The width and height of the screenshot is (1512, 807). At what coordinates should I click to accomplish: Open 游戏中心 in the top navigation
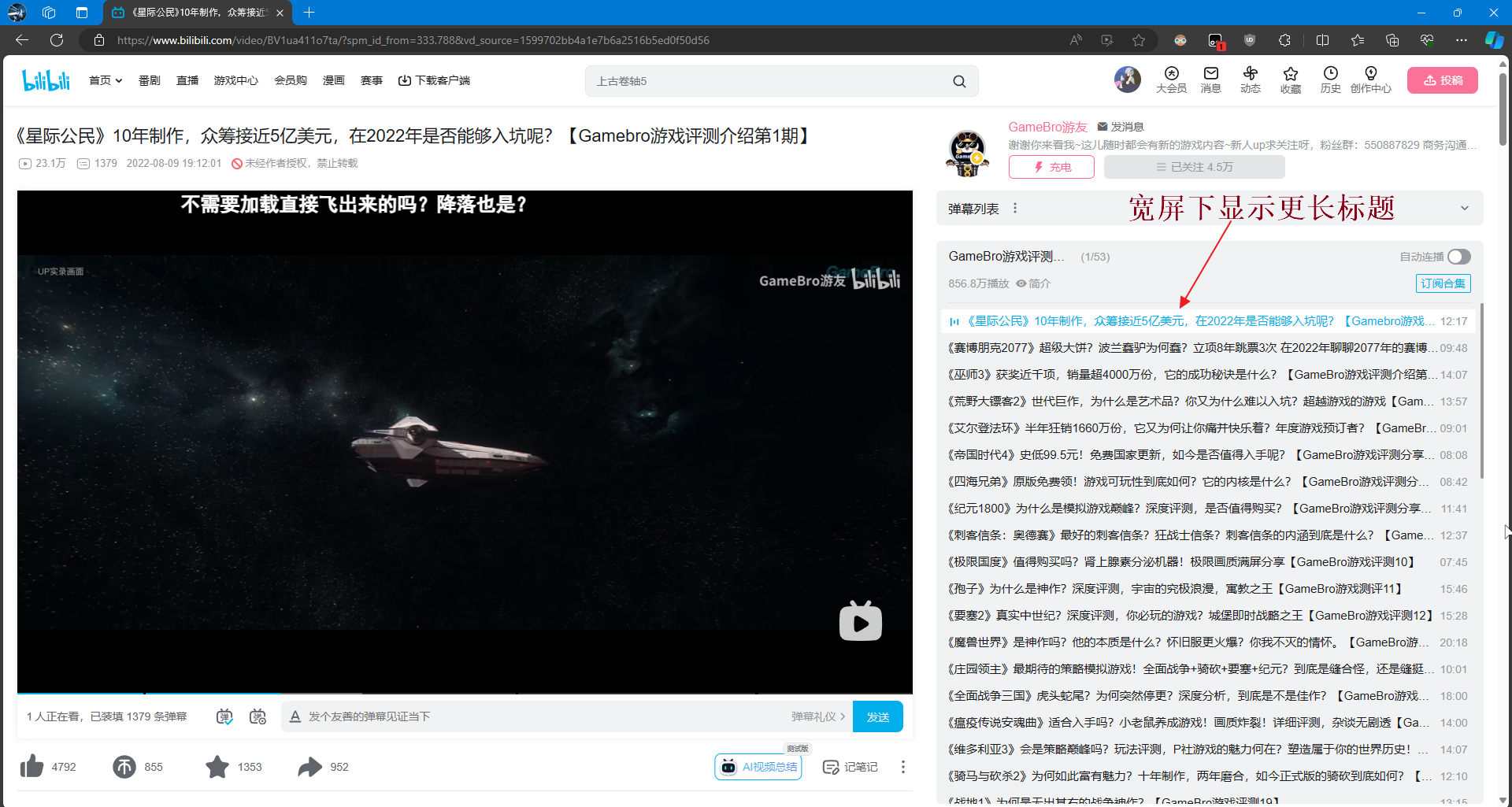(236, 80)
